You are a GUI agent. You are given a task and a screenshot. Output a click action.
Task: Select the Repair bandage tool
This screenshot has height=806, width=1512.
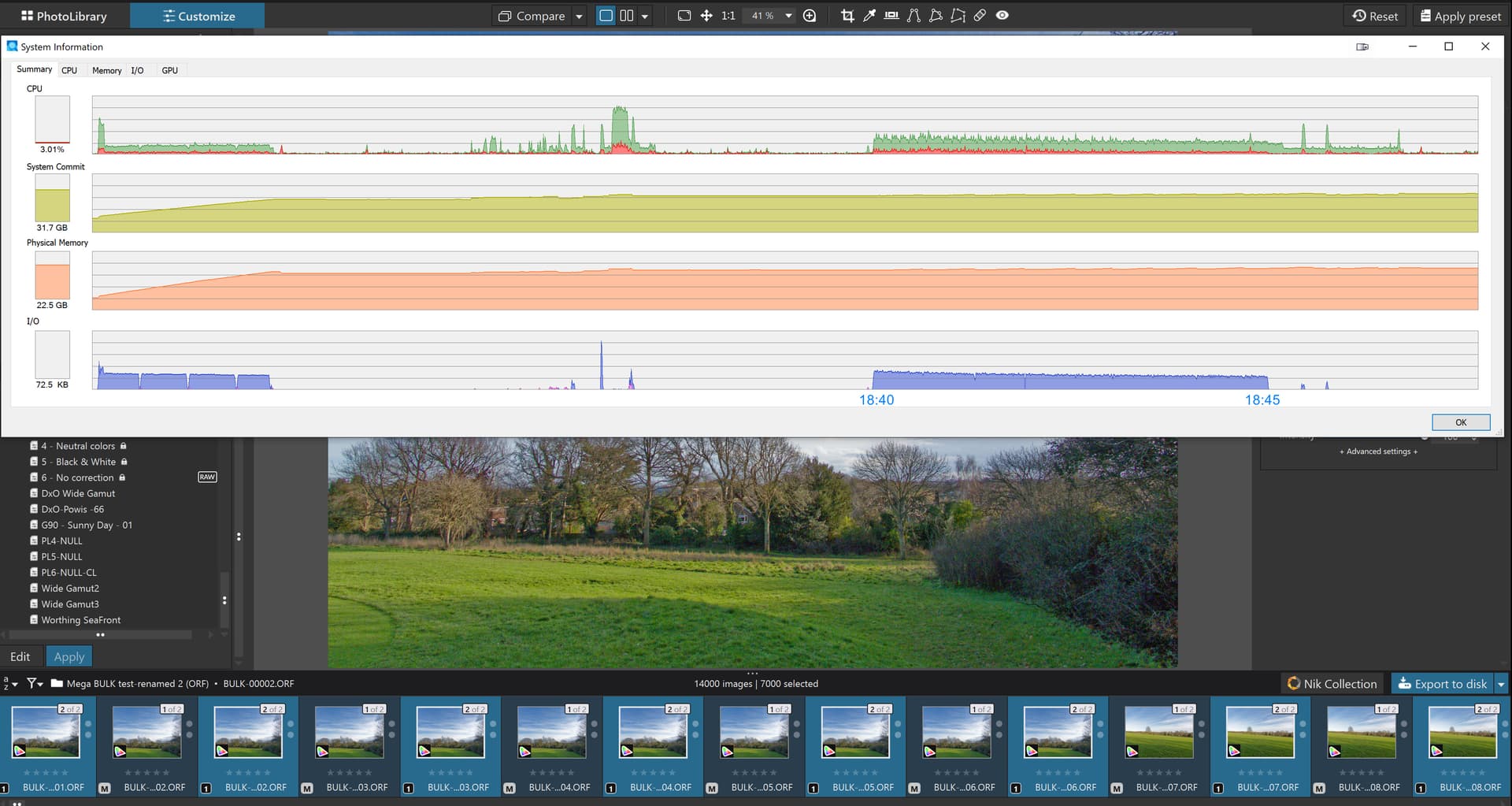[x=980, y=16]
